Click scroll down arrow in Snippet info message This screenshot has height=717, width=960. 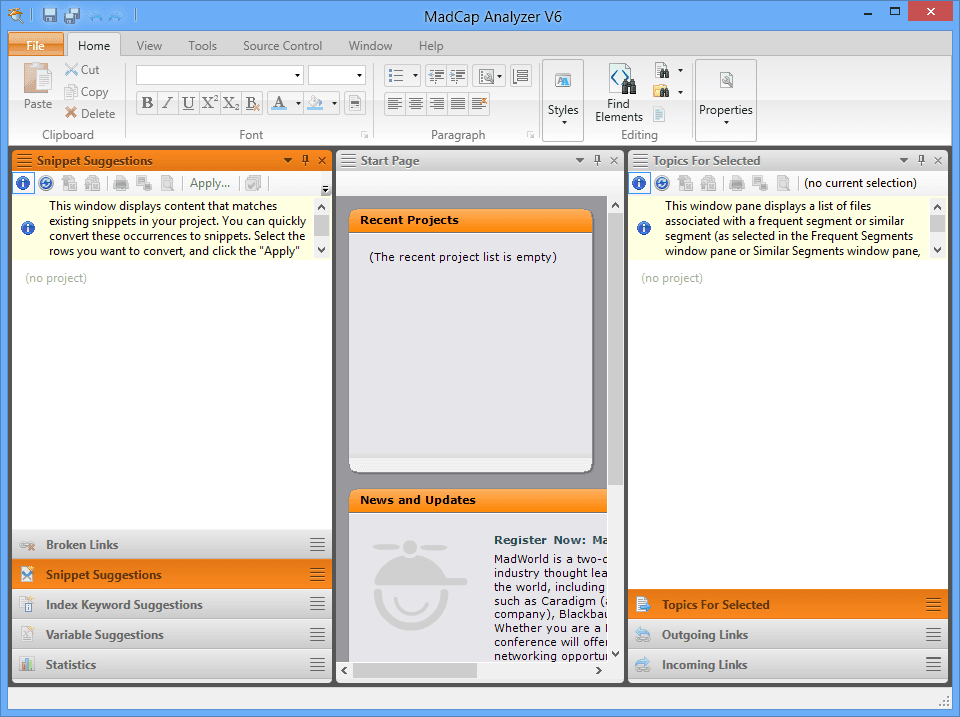(321, 250)
